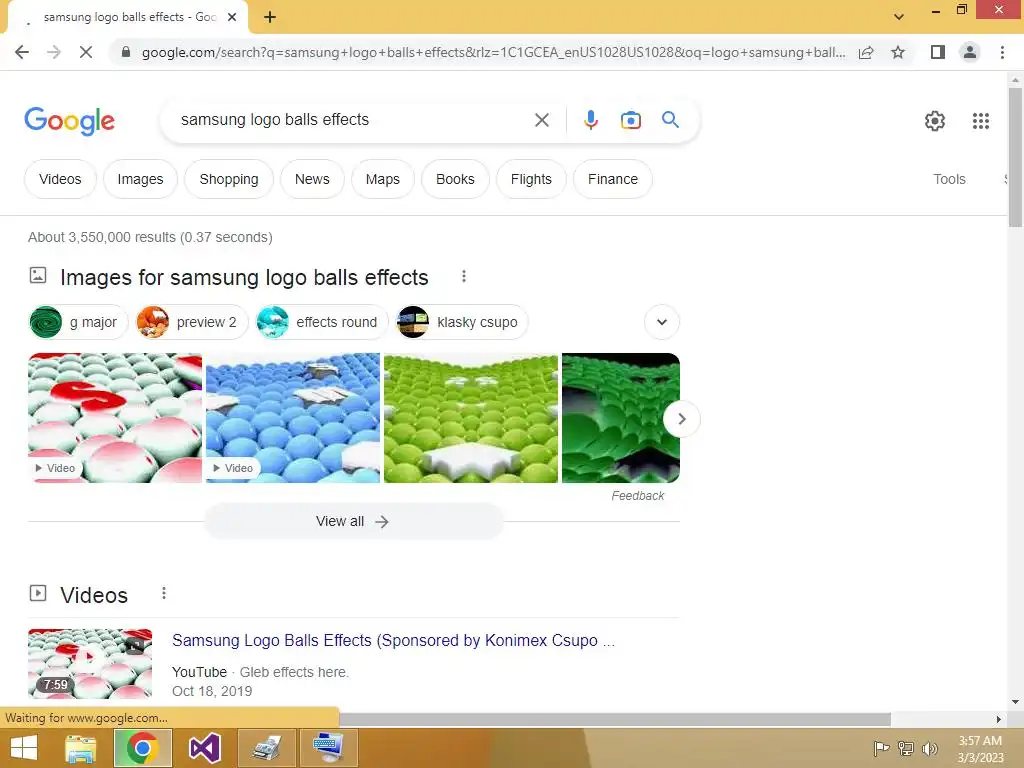This screenshot has height=768, width=1024.
Task: Open Visual Studio from taskbar
Action: pyautogui.click(x=204, y=748)
